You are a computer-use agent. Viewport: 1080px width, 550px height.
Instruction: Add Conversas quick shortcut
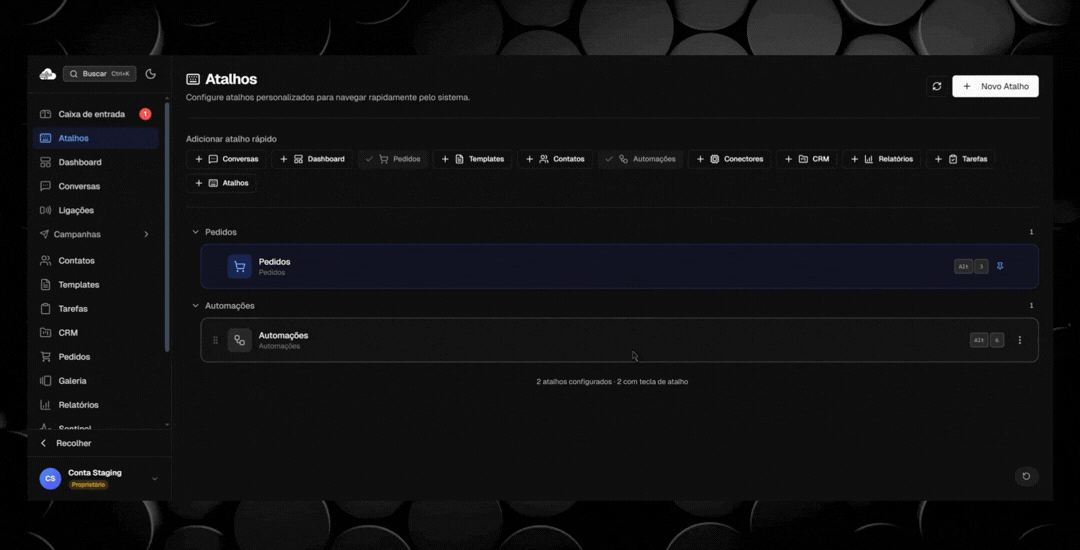(x=226, y=159)
